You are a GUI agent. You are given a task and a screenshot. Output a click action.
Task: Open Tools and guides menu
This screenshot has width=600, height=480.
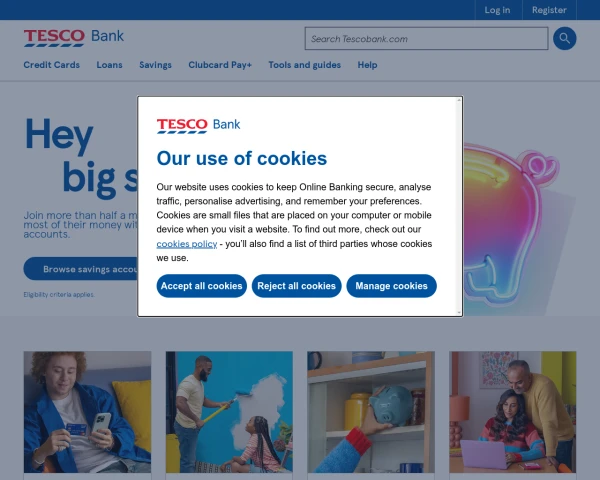pyautogui.click(x=305, y=65)
